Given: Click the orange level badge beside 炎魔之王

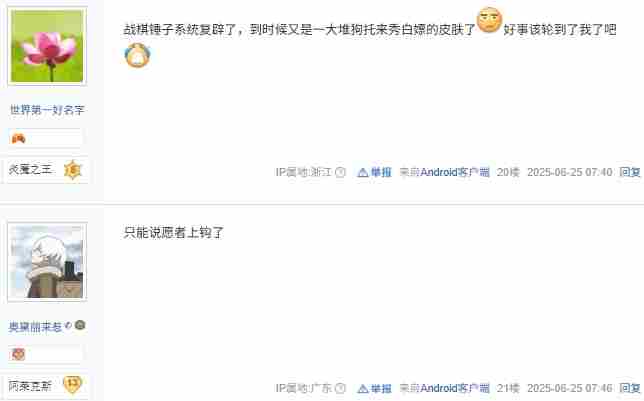Looking at the screenshot, I should (73, 170).
